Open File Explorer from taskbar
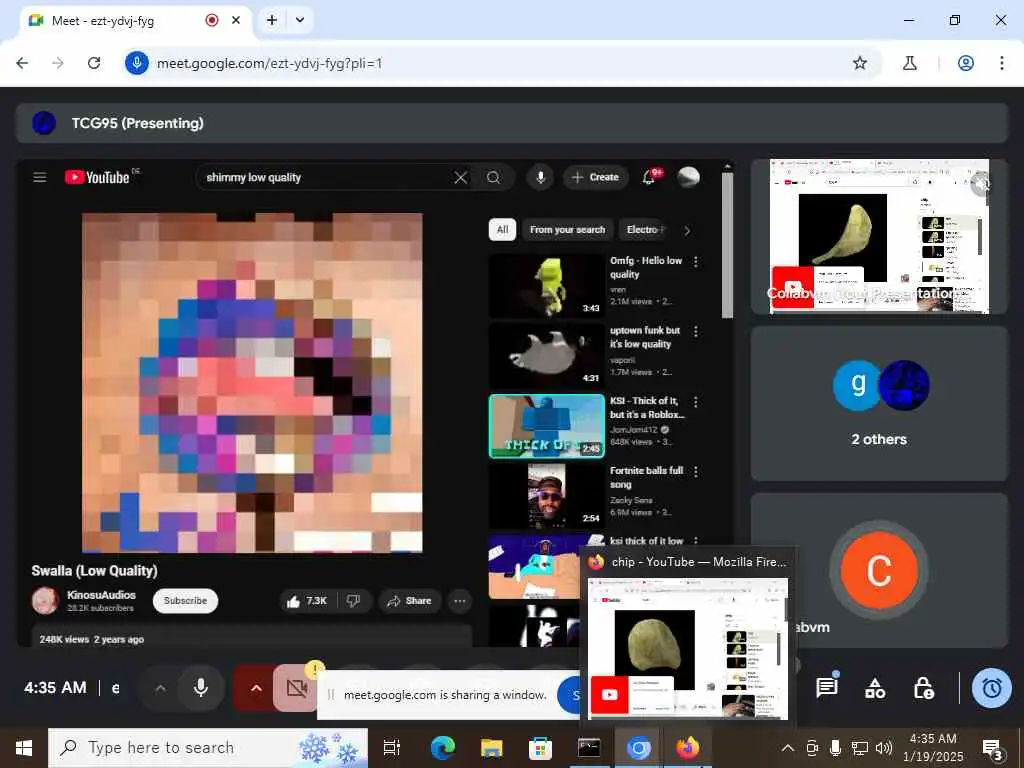 (491, 748)
